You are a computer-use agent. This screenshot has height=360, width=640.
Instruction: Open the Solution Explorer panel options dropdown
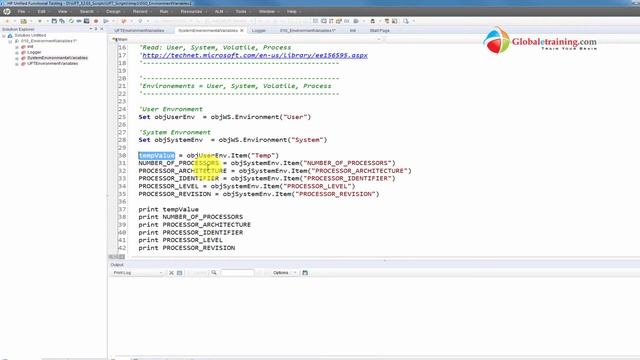point(91,29)
